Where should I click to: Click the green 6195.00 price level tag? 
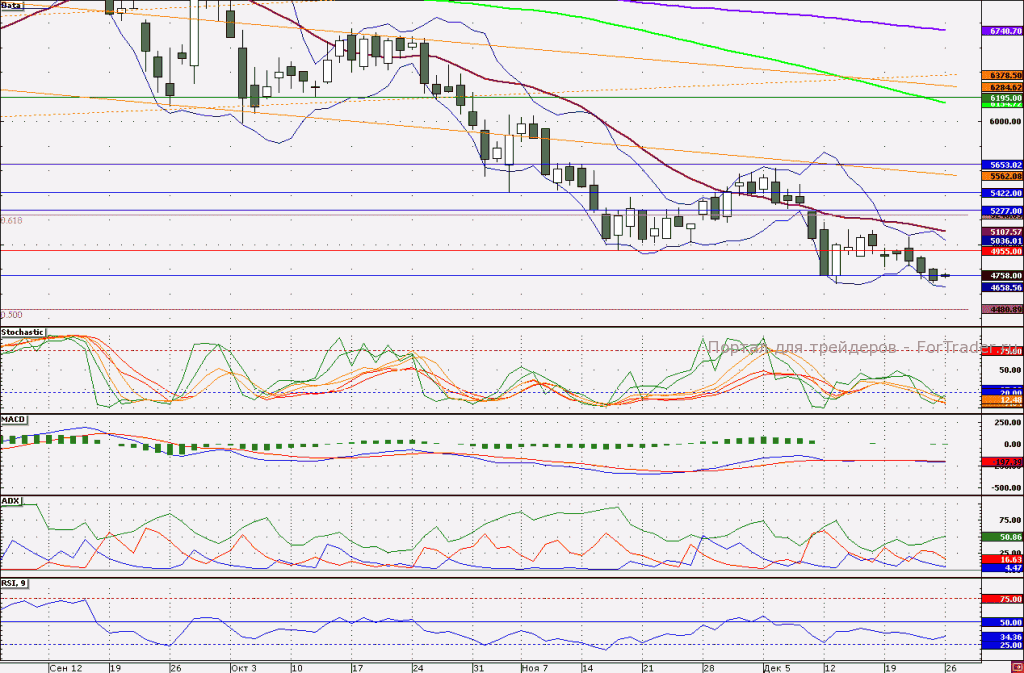coord(1002,97)
